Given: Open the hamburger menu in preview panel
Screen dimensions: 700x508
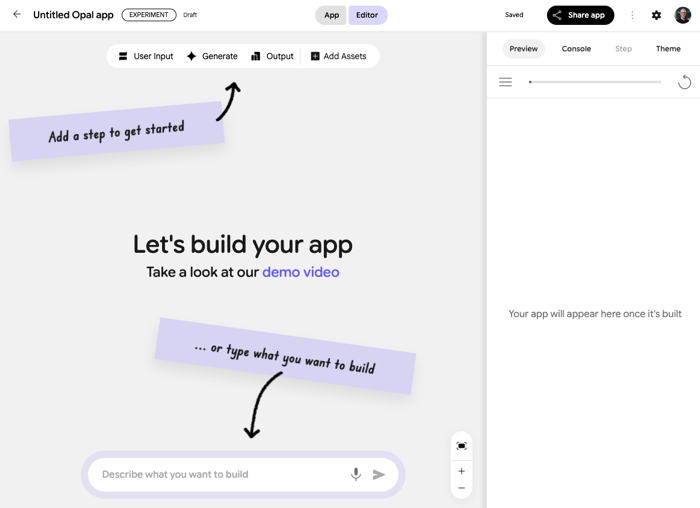Looking at the screenshot, I should (505, 82).
